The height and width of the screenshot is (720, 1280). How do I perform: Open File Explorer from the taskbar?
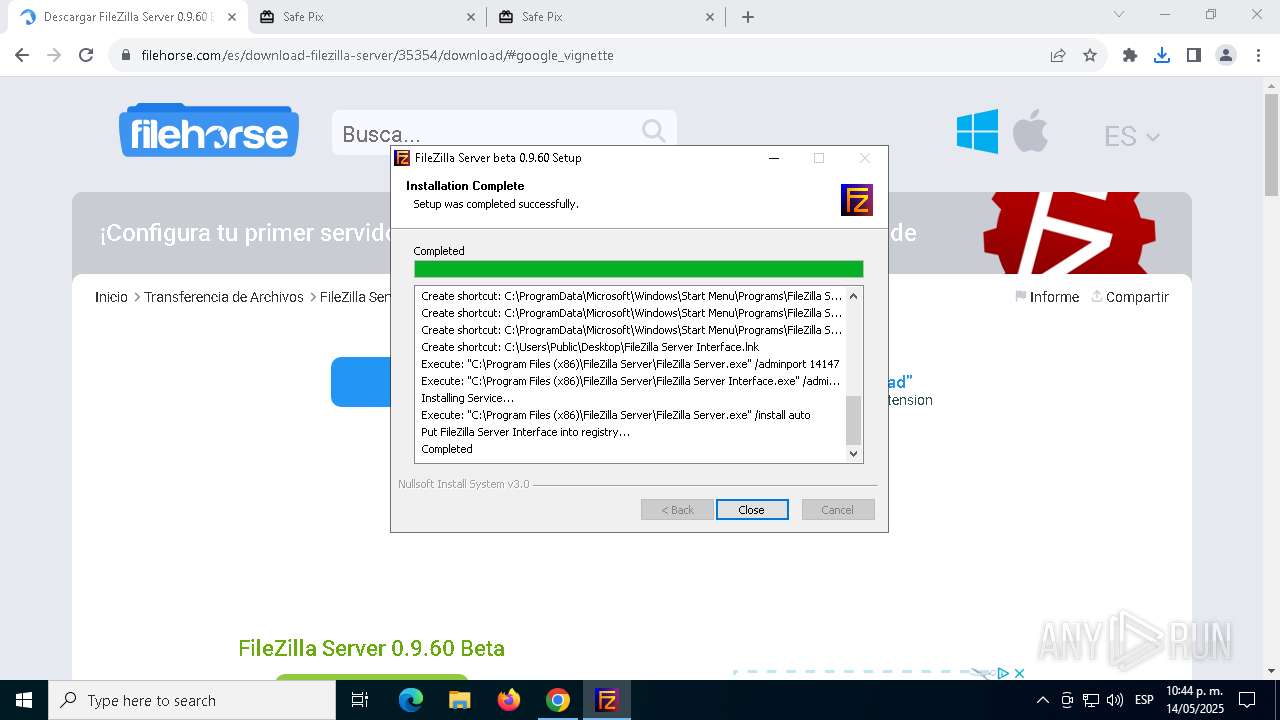pyautogui.click(x=460, y=700)
